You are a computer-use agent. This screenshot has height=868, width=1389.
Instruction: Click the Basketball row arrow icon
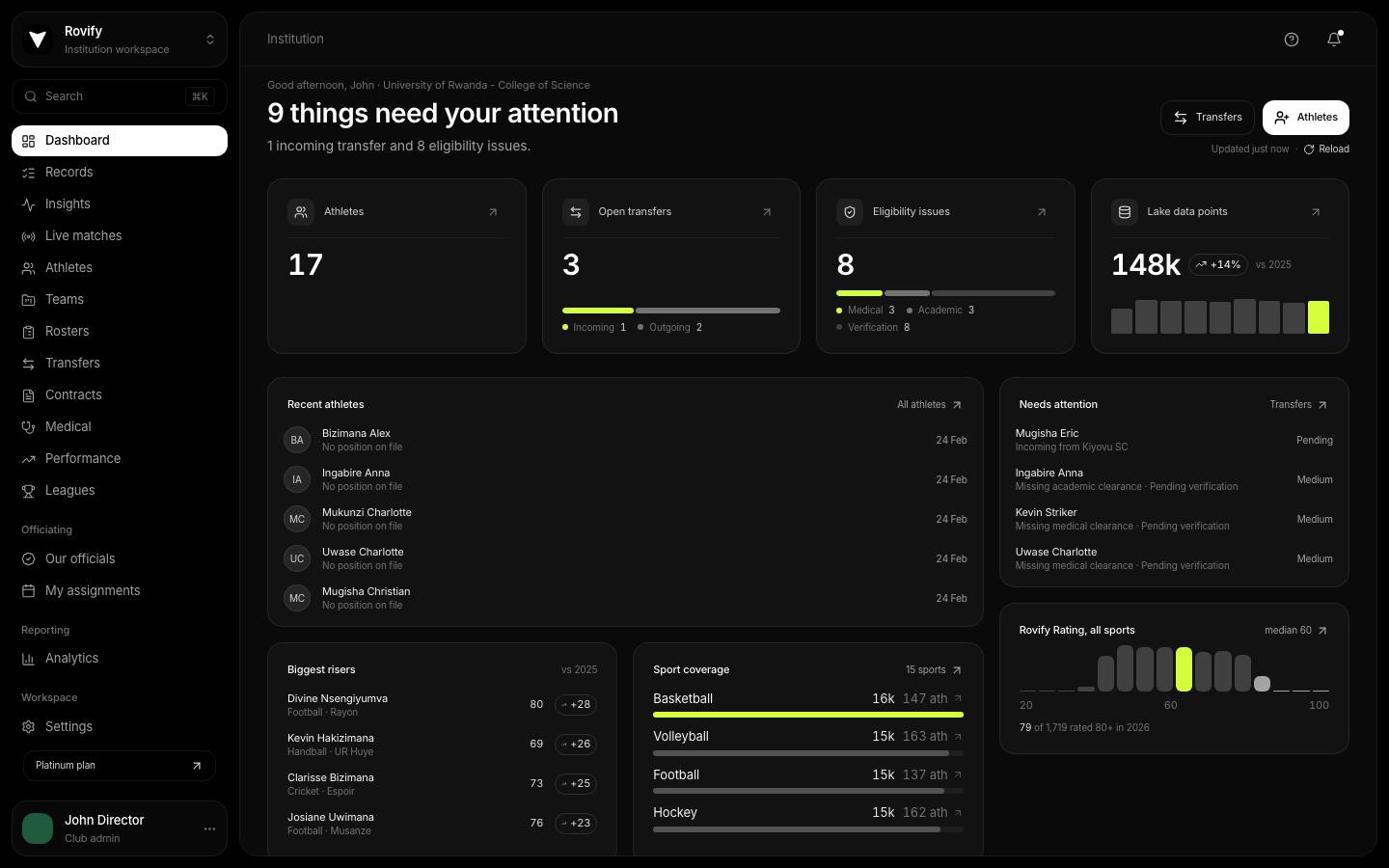pos(958,698)
